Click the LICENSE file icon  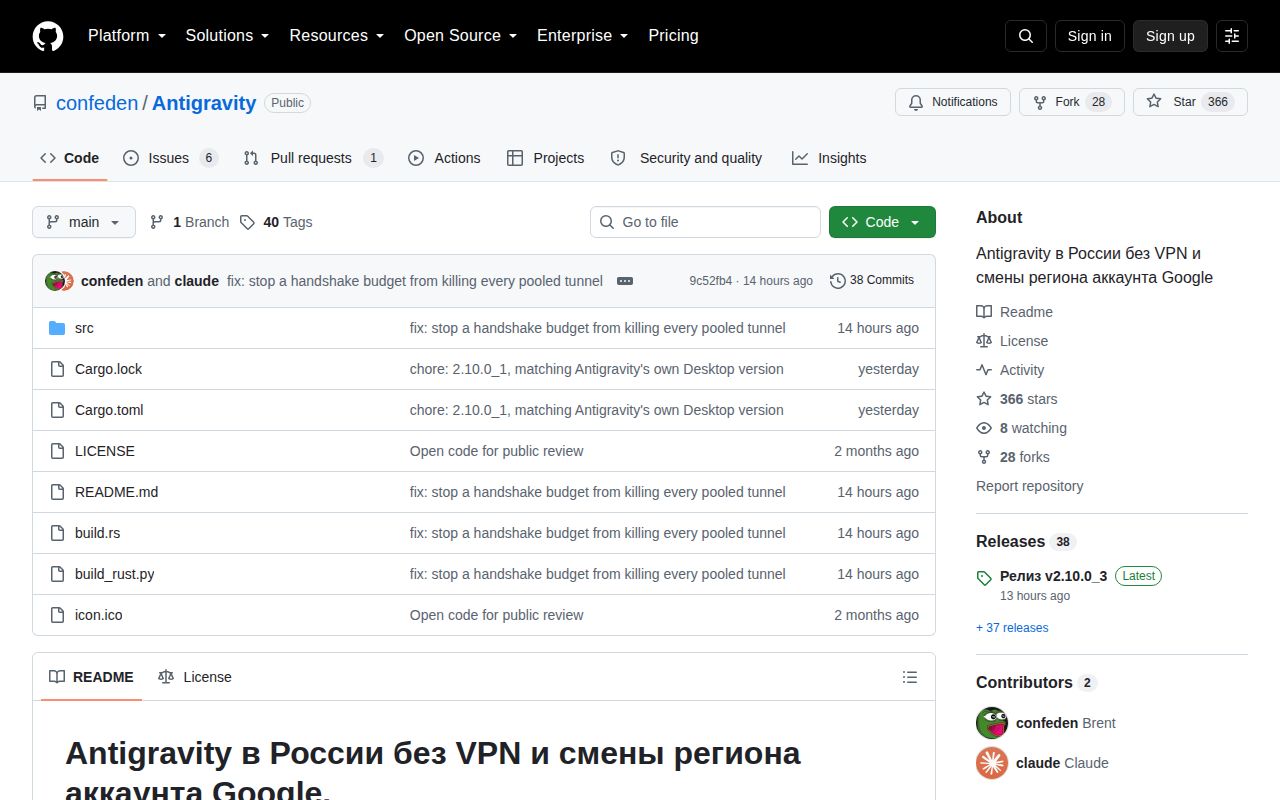[57, 451]
